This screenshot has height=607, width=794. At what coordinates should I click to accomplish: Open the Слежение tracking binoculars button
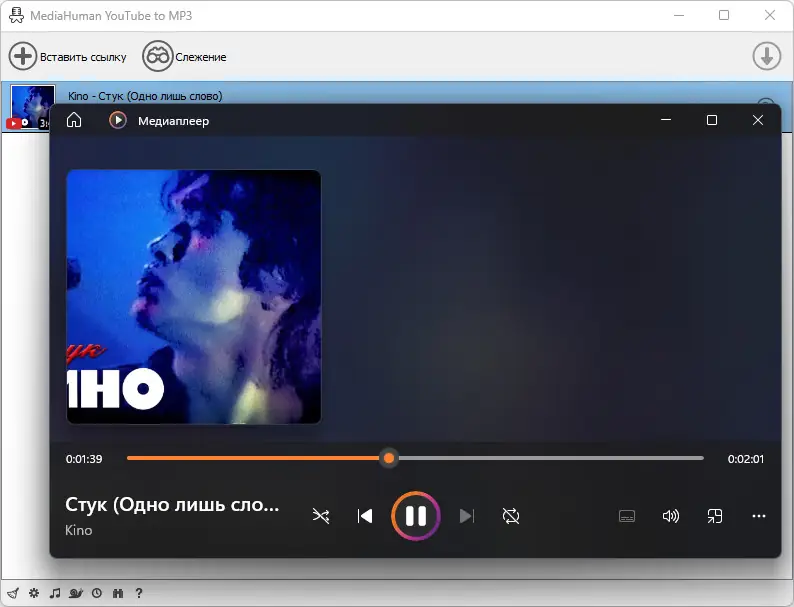coord(184,56)
